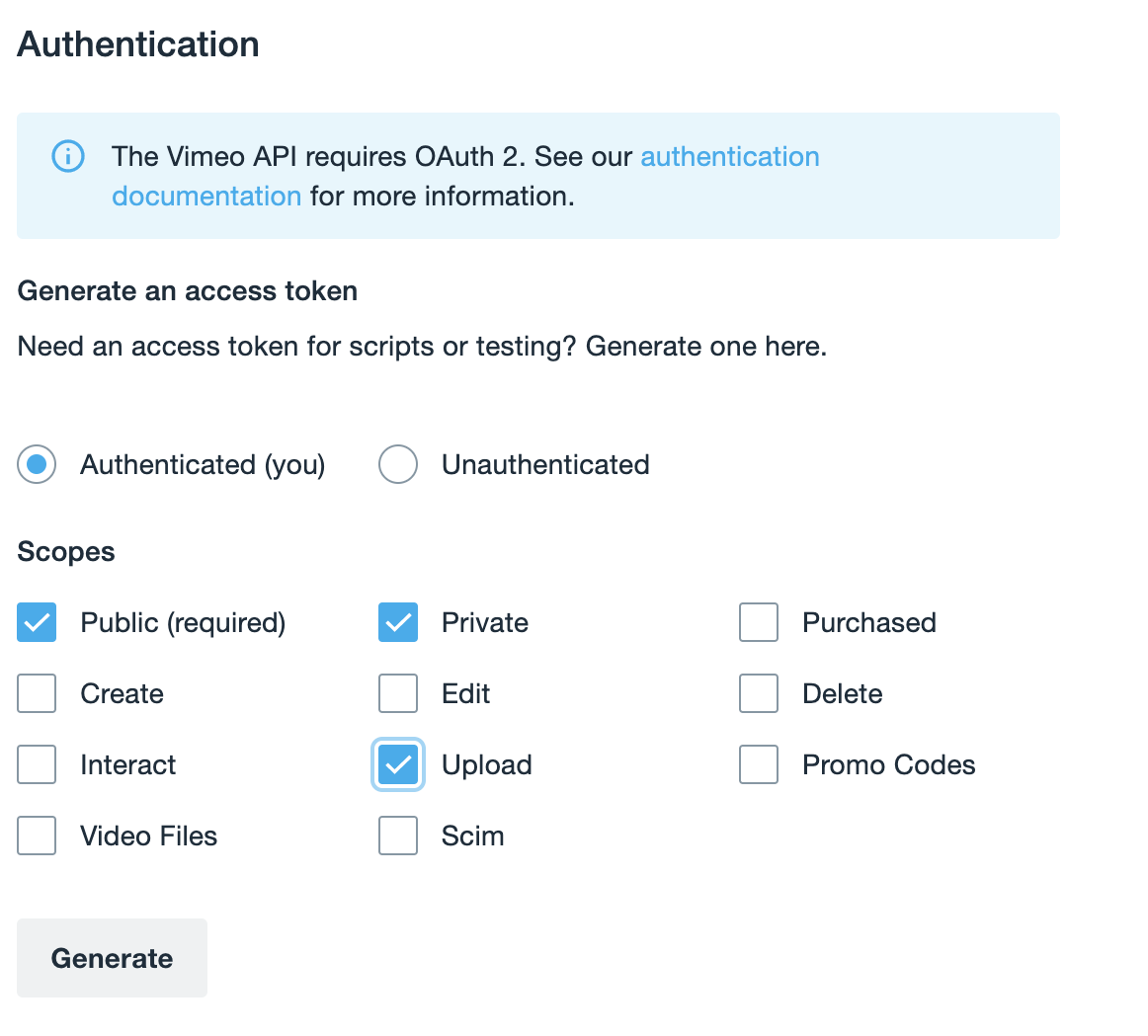1148x1036 pixels.
Task: Check the Edit scope checkbox
Action: pos(398,693)
